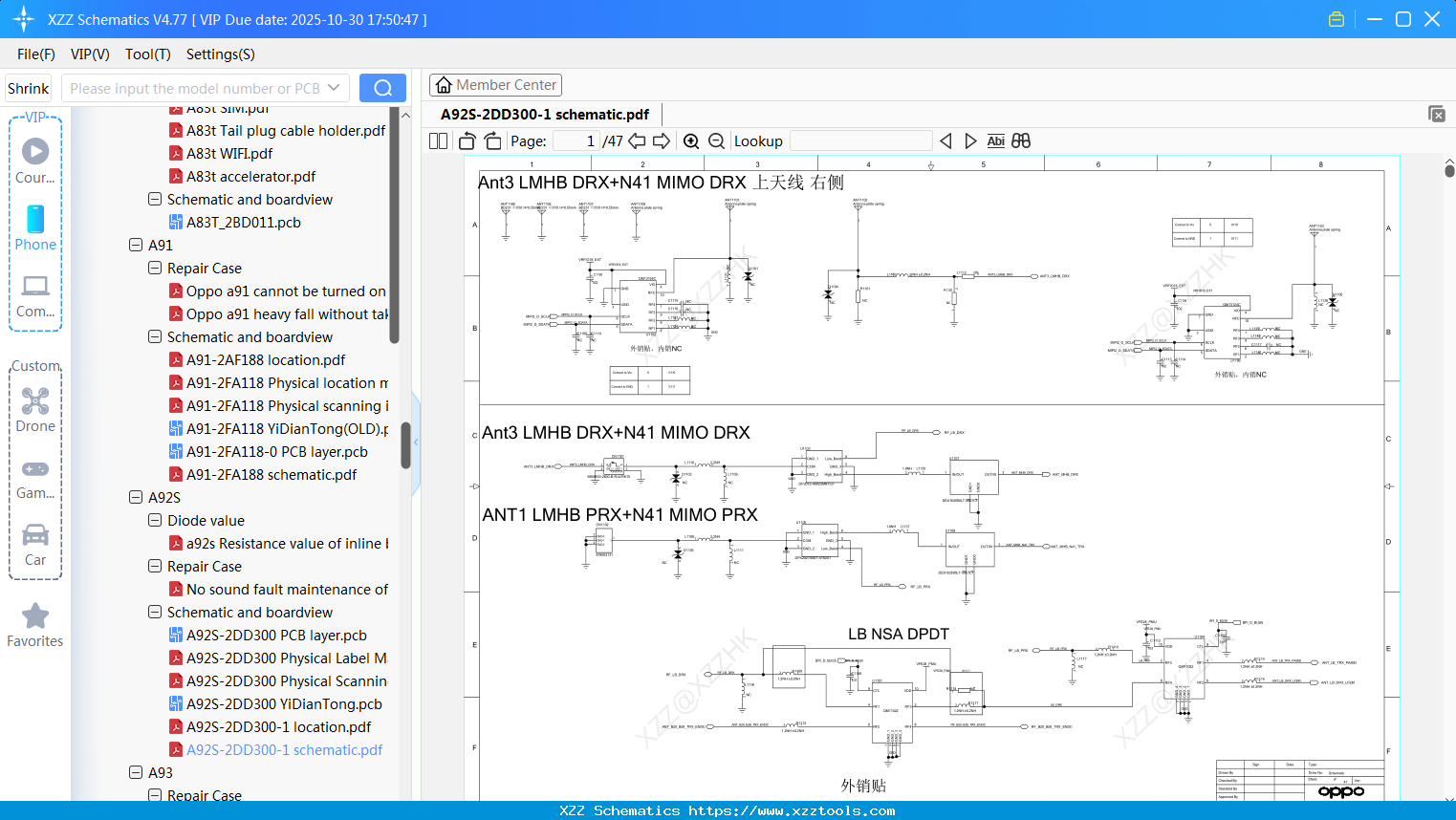This screenshot has height=820, width=1456.
Task: Click the Shrink button
Action: [29, 88]
